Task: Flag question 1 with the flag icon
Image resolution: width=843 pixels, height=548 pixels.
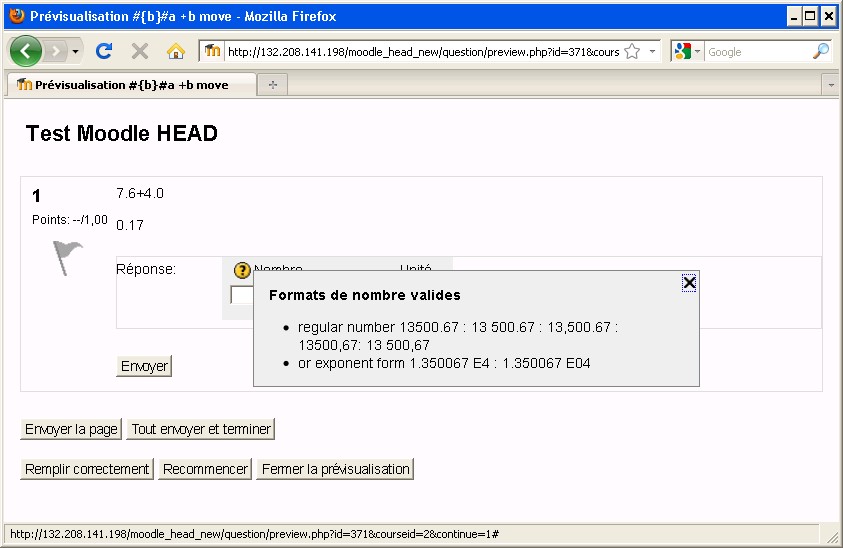Action: 67,258
